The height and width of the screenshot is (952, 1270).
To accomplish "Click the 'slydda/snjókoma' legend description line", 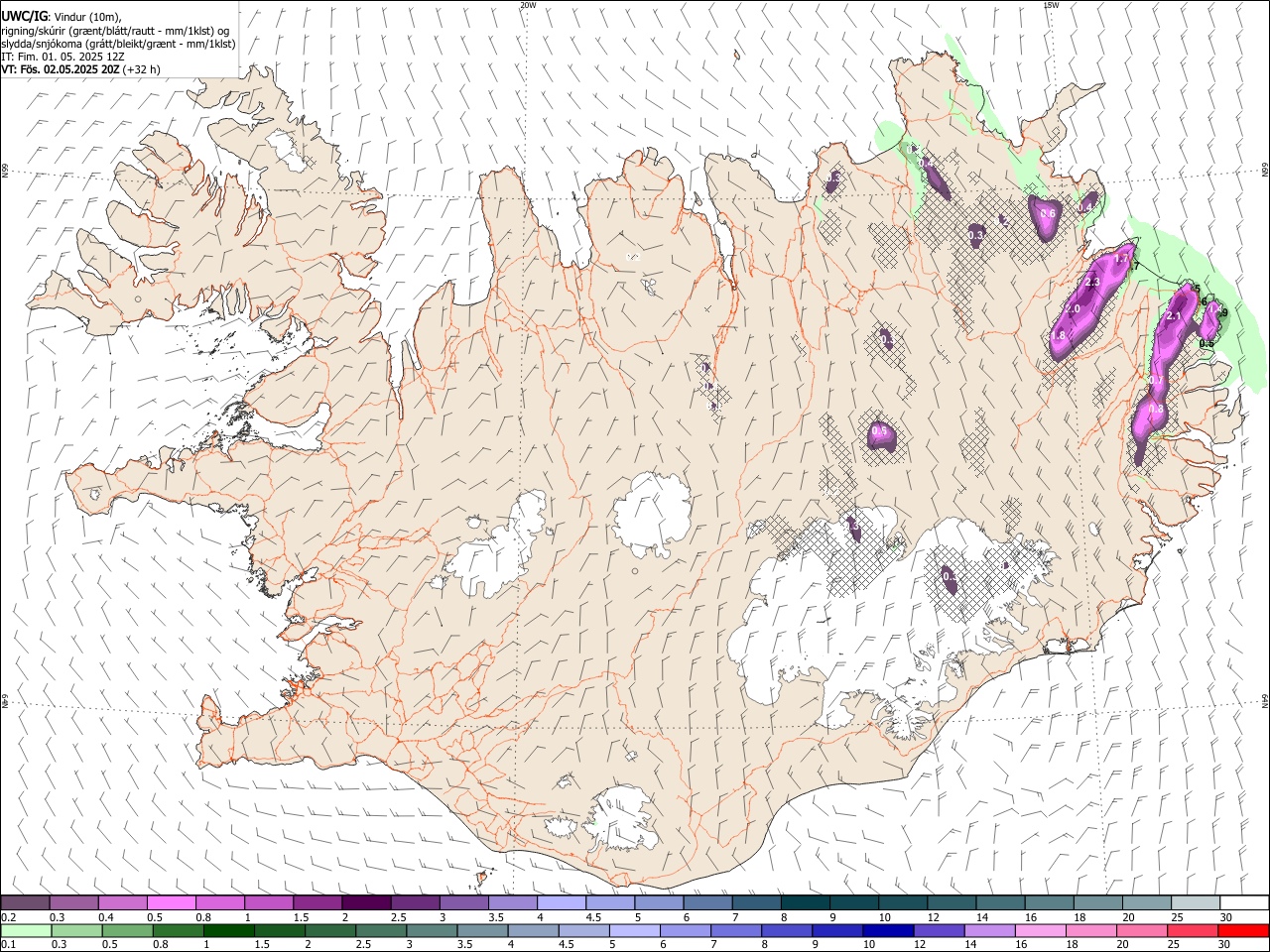I will [118, 44].
